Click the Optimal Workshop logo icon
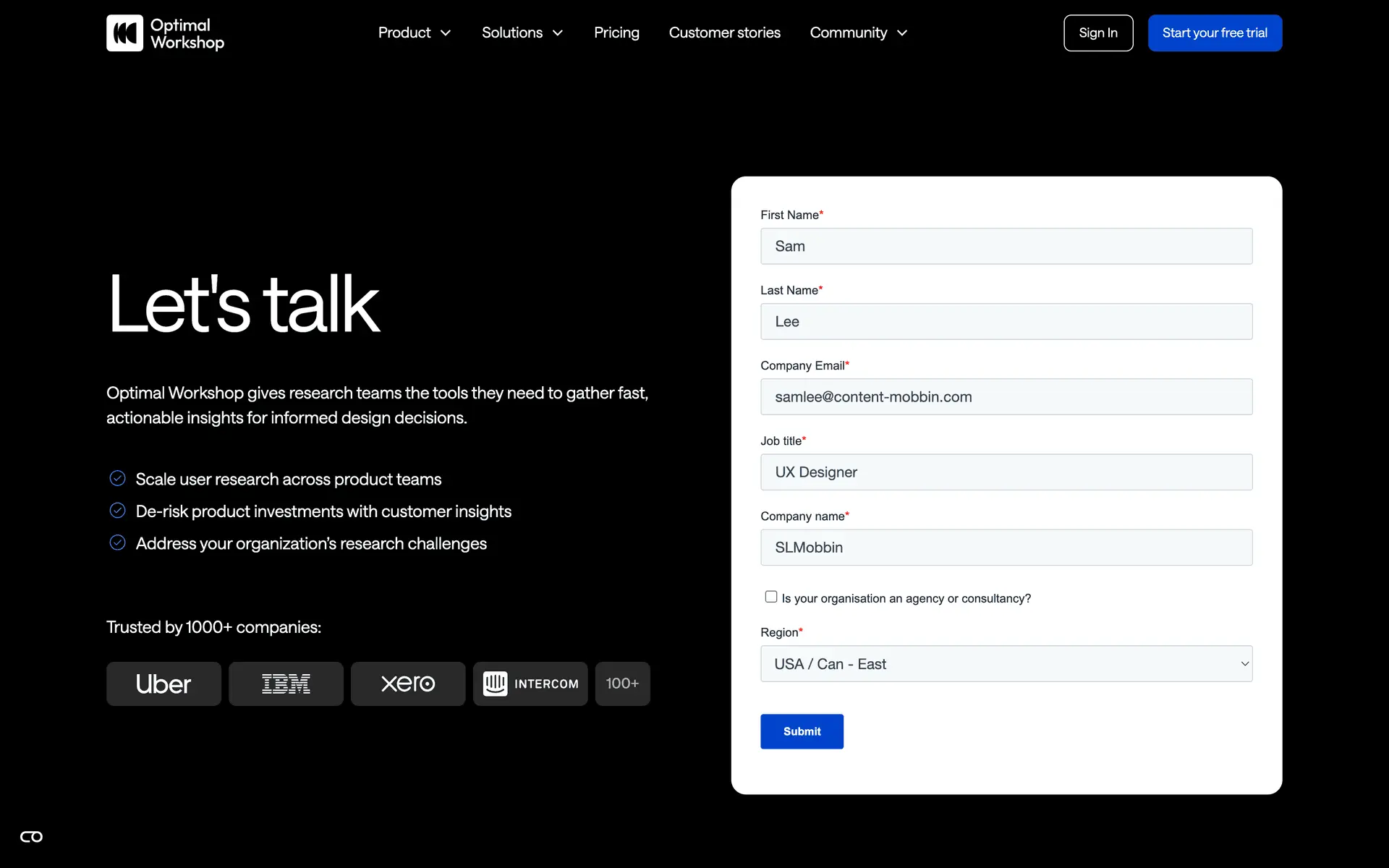 pyautogui.click(x=124, y=33)
